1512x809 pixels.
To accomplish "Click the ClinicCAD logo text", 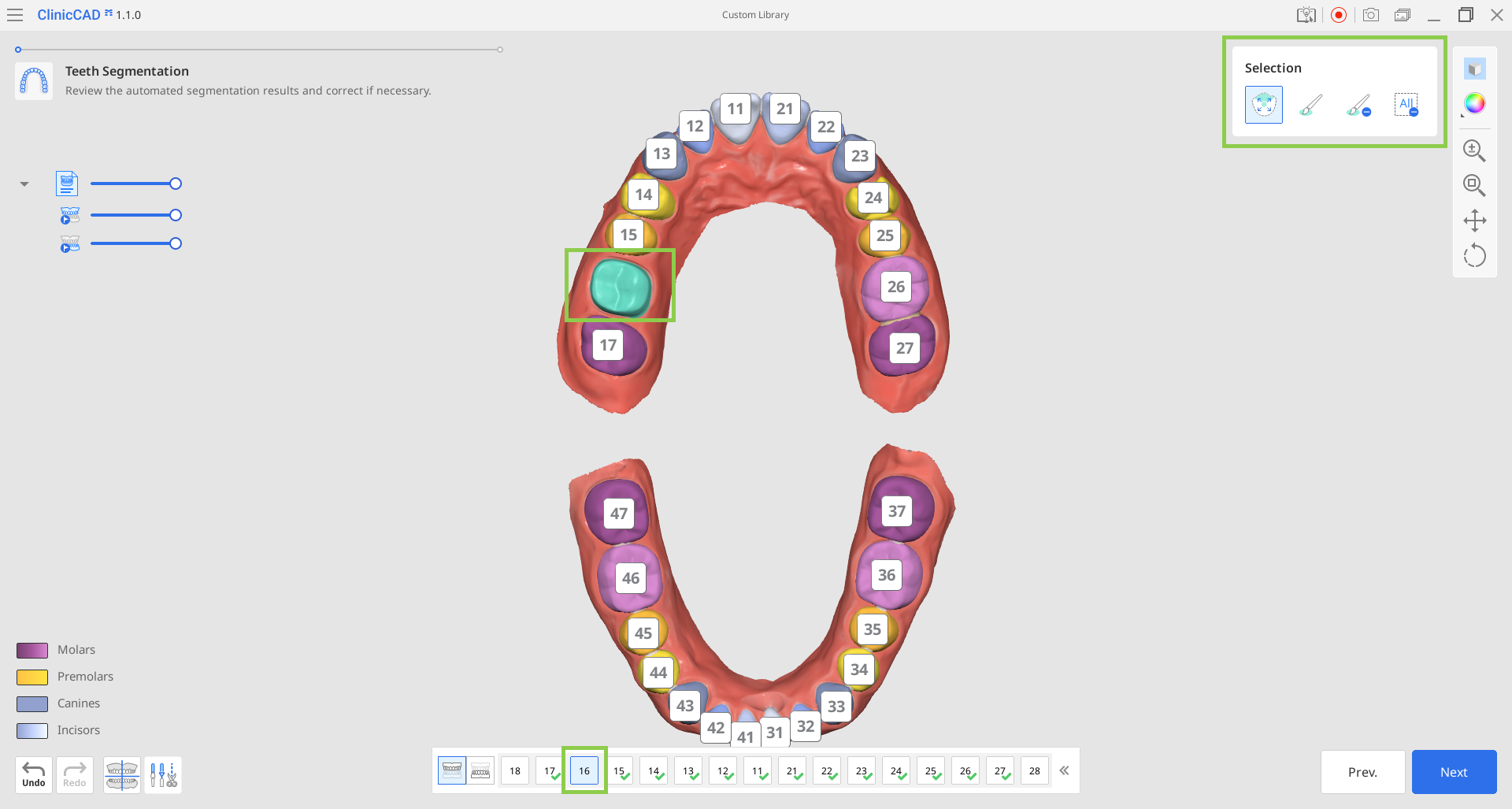I will point(69,15).
